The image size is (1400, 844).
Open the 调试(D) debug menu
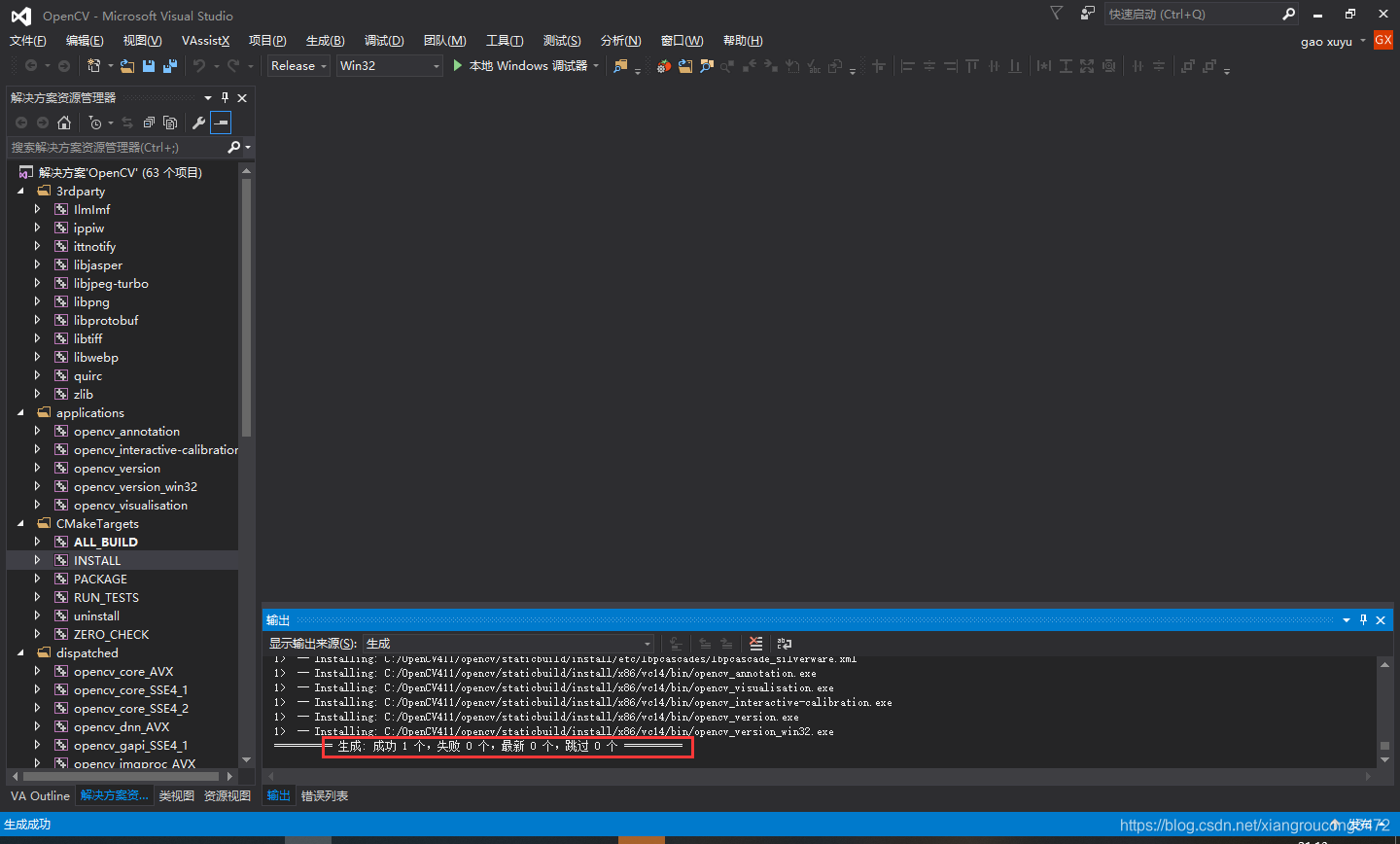tap(384, 40)
